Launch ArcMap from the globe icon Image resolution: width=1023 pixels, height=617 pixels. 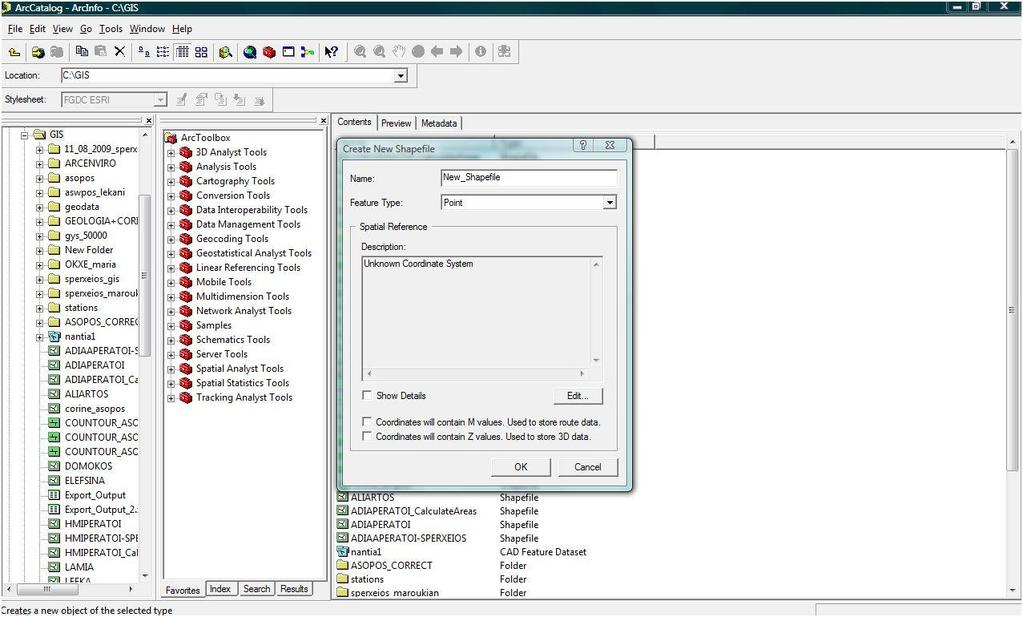point(249,52)
